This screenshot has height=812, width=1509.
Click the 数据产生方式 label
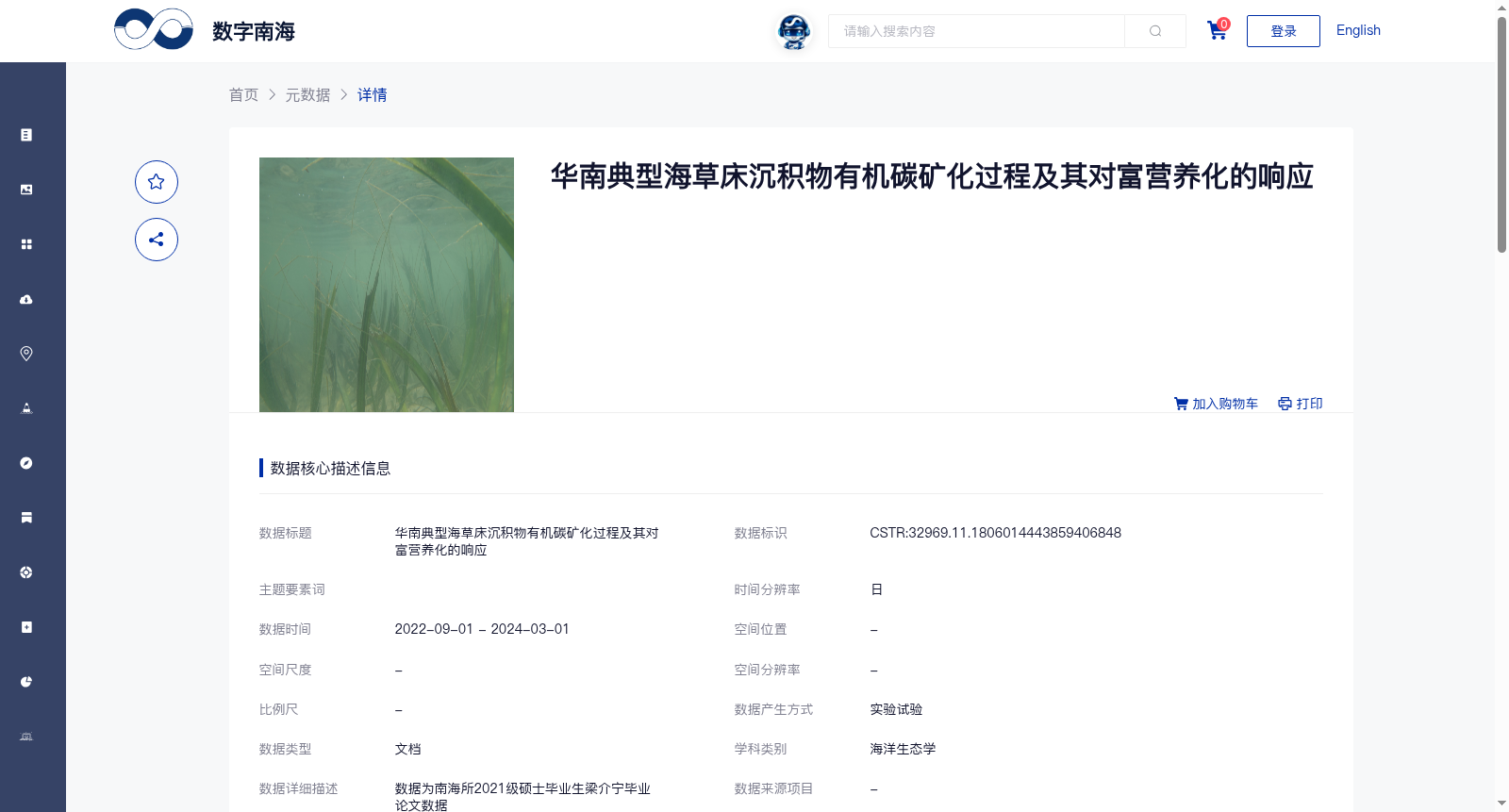coord(773,709)
